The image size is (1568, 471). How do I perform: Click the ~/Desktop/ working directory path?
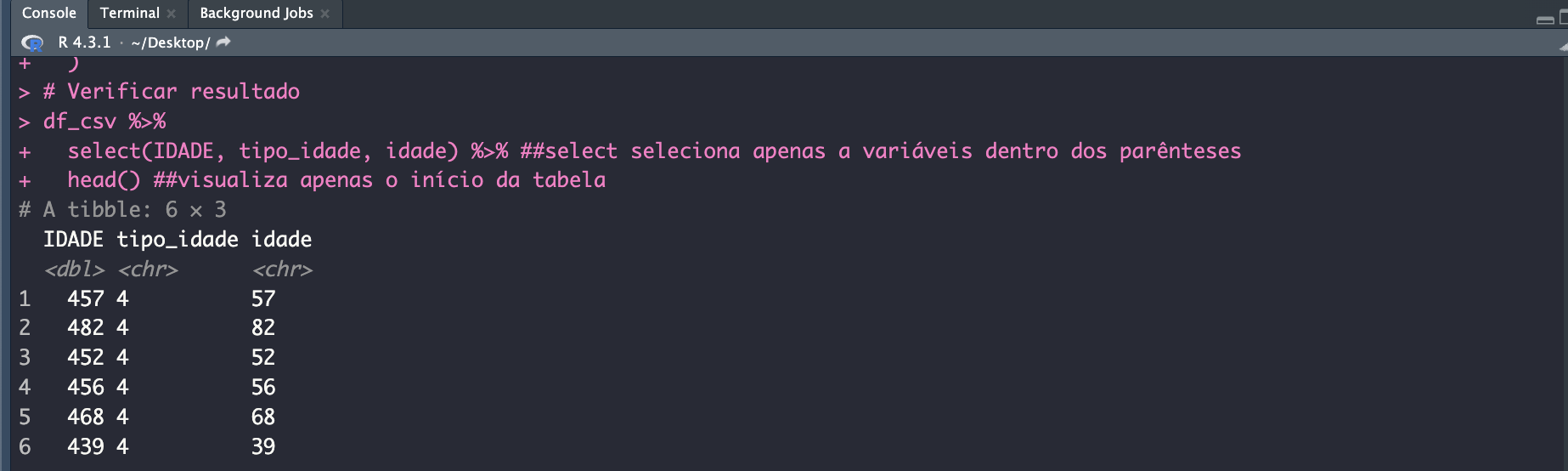pos(170,43)
